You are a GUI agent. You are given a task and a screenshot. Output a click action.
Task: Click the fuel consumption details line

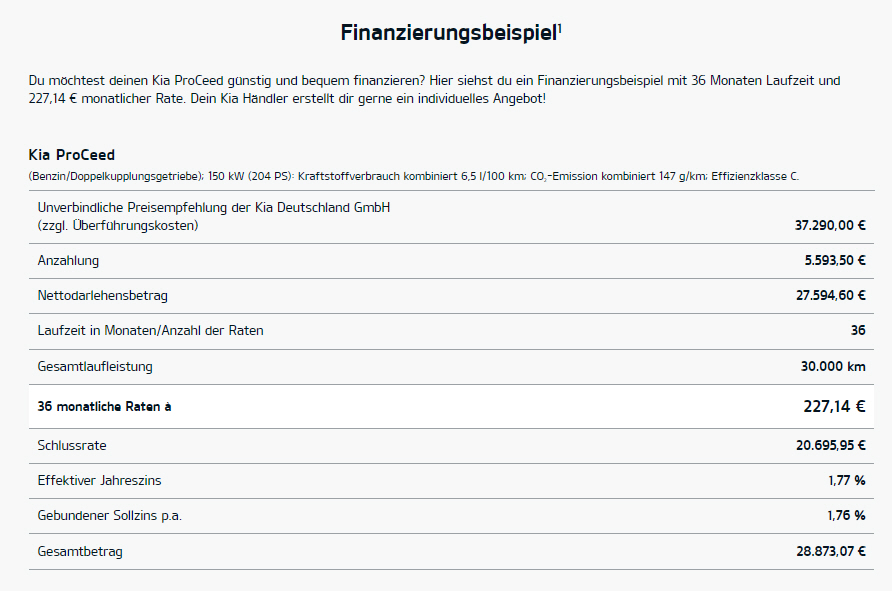click(x=414, y=176)
